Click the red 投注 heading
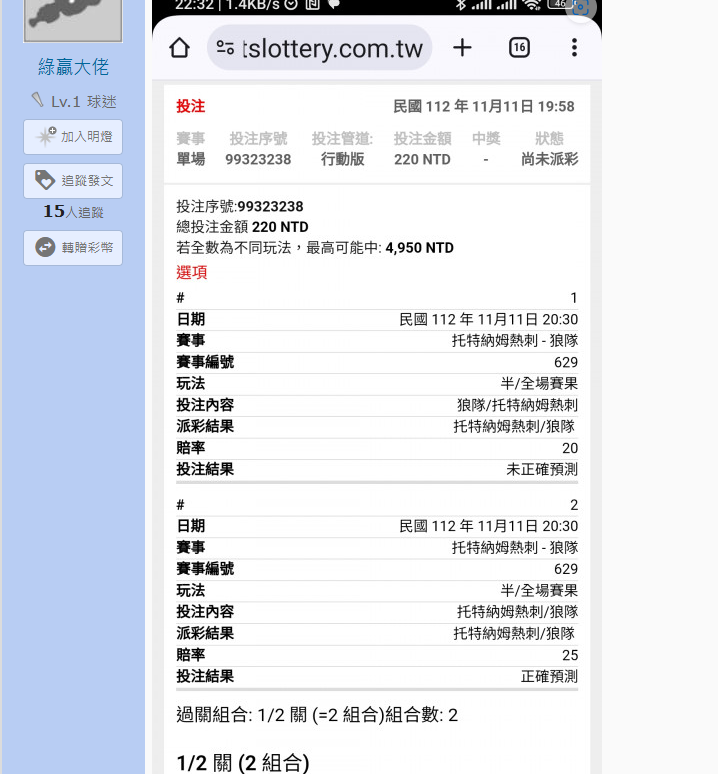Screen dimensions: 718x774 click(190, 106)
